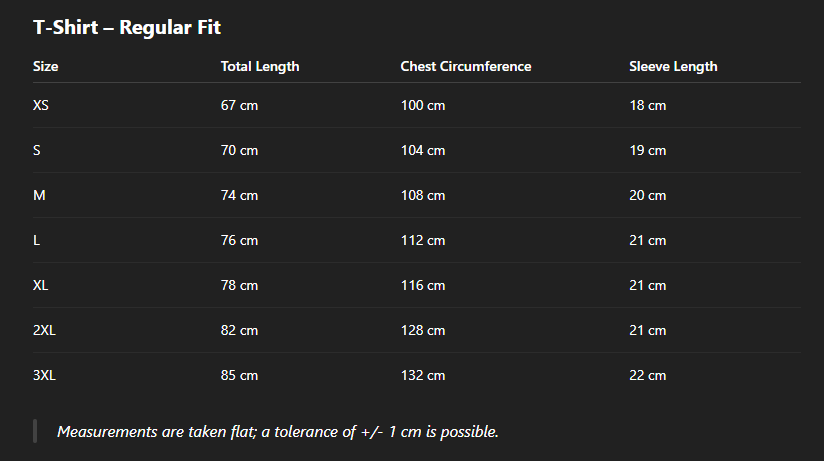The width and height of the screenshot is (824, 461).
Task: Click the 85 cm total length cell
Action: coord(239,375)
